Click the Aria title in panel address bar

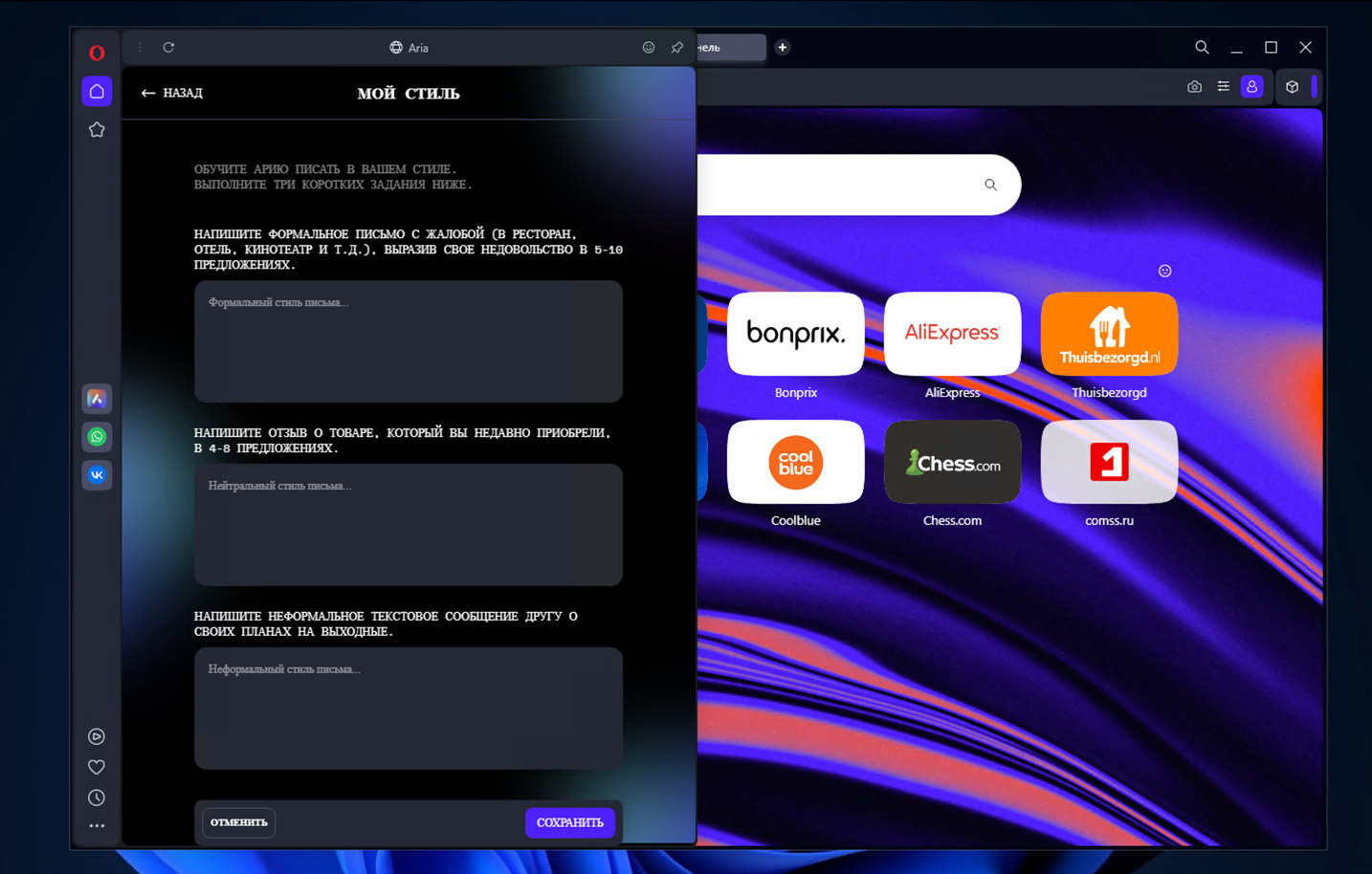click(x=409, y=48)
